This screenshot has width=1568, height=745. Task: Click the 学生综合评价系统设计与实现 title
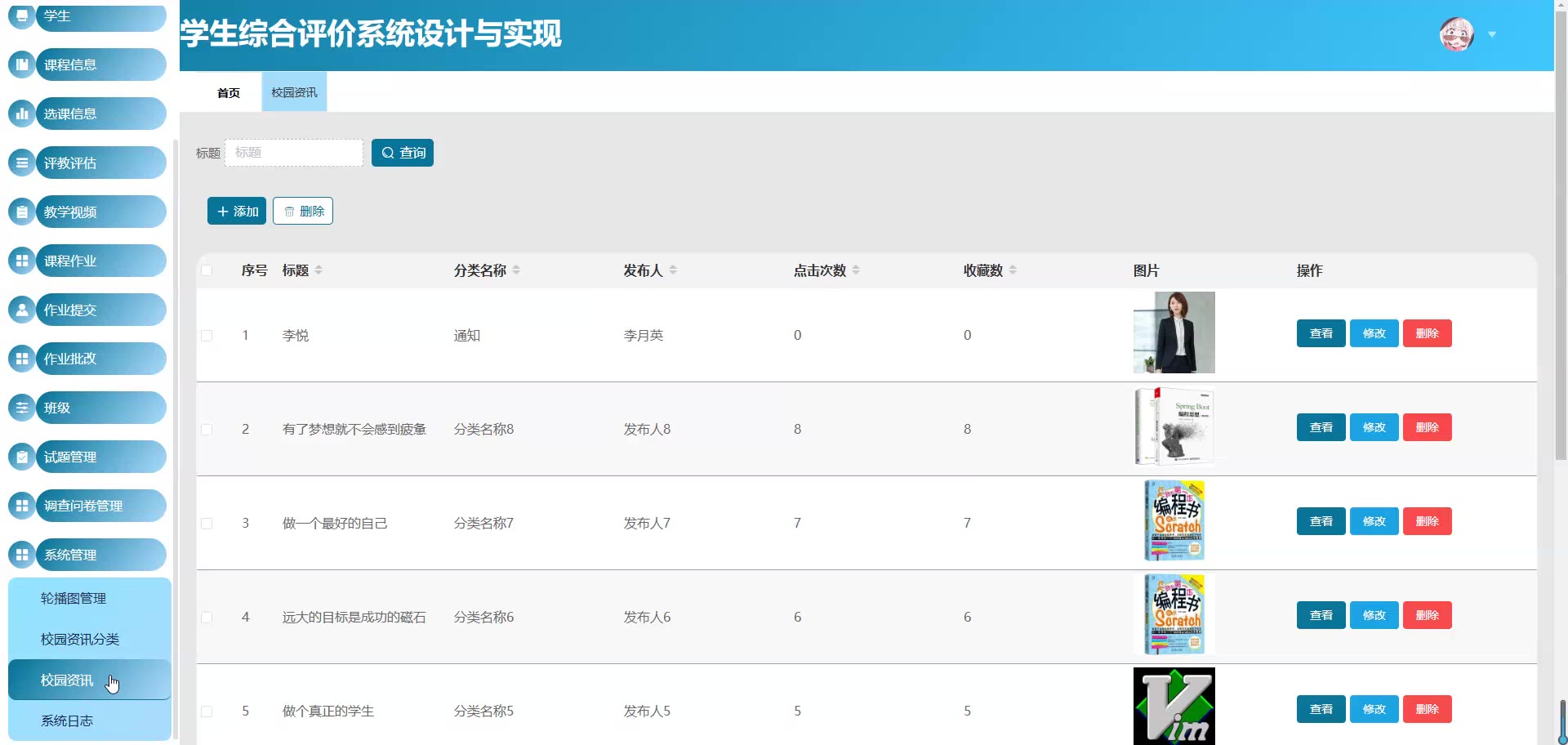click(x=371, y=34)
